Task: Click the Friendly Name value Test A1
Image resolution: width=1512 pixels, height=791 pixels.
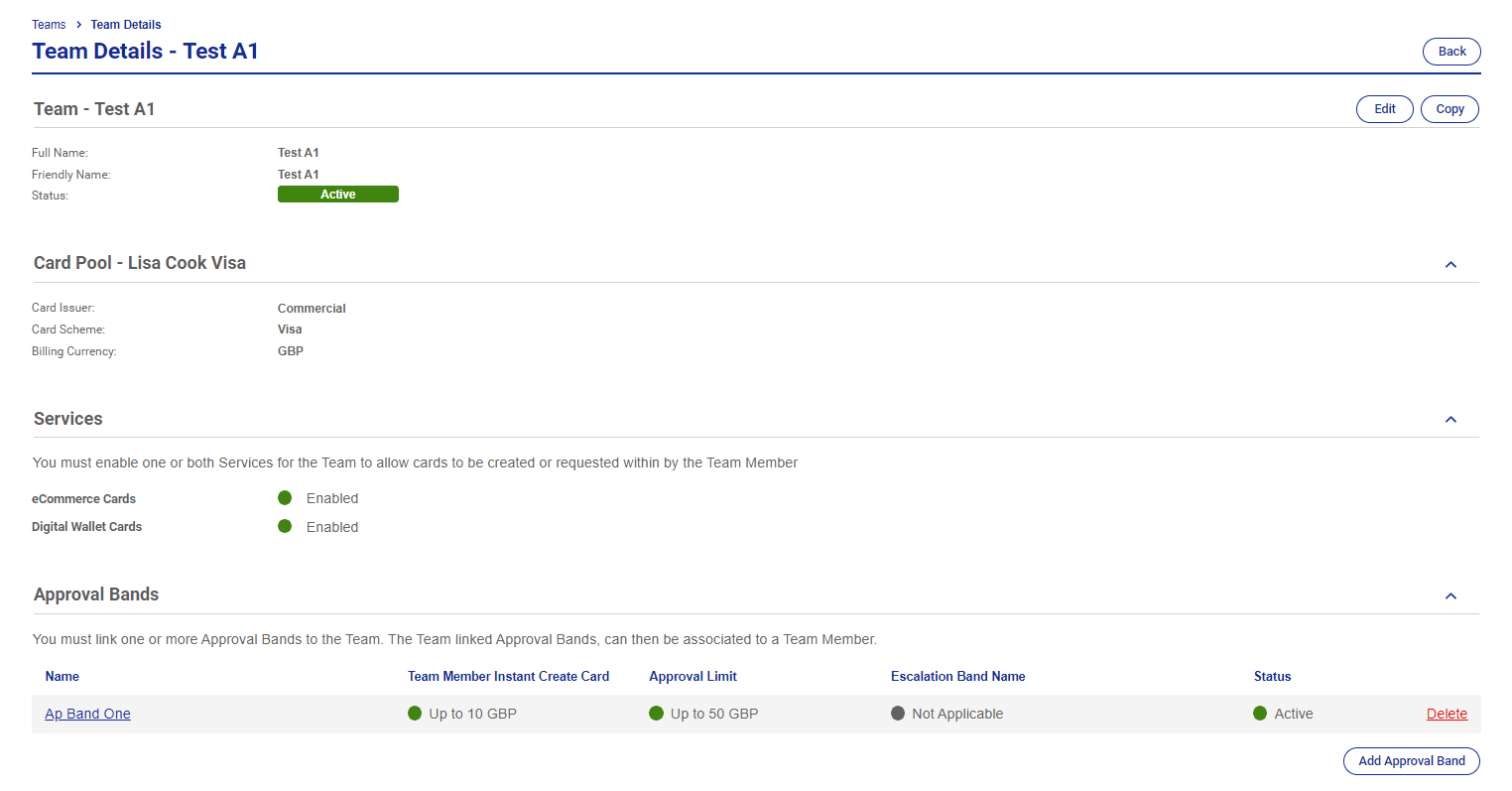Action: [x=299, y=175]
